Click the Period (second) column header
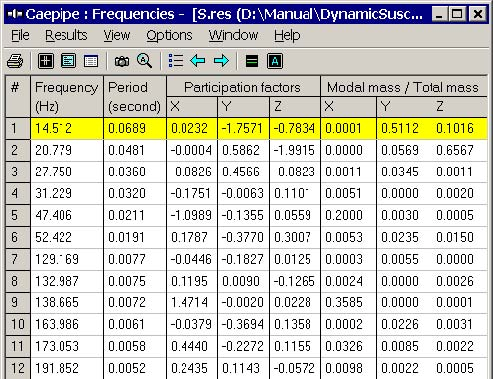The image size is (493, 379). tap(135, 97)
